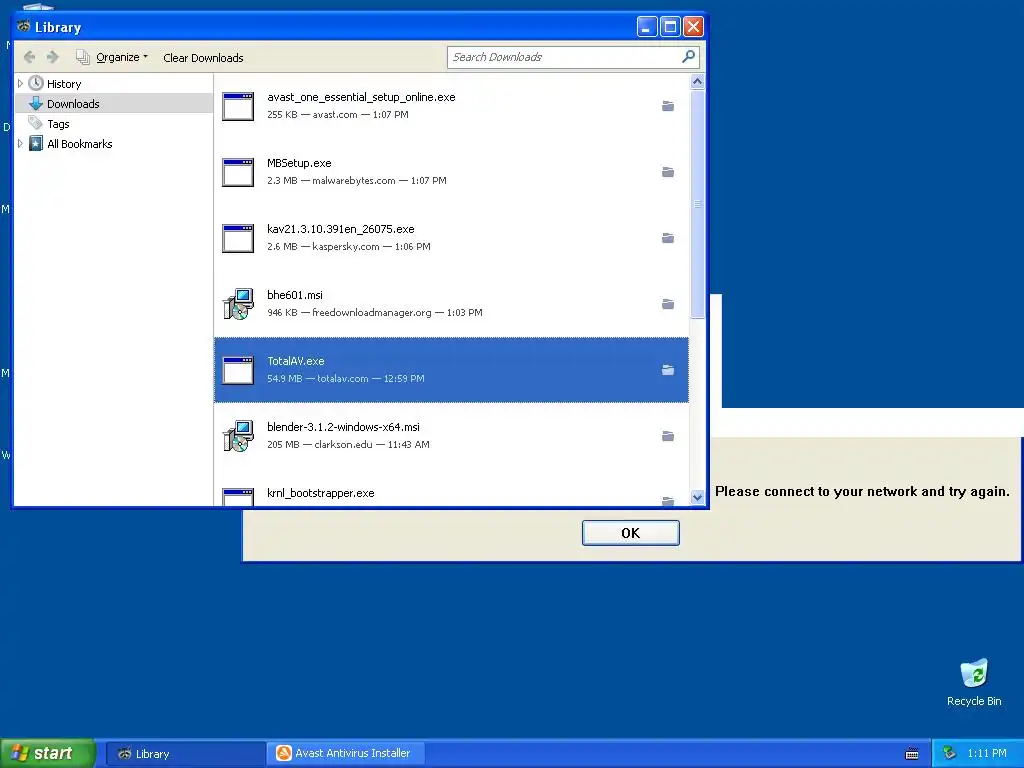Open folder for avast_one_essential_setup_online.exe
This screenshot has height=768, width=1024.
tap(667, 106)
